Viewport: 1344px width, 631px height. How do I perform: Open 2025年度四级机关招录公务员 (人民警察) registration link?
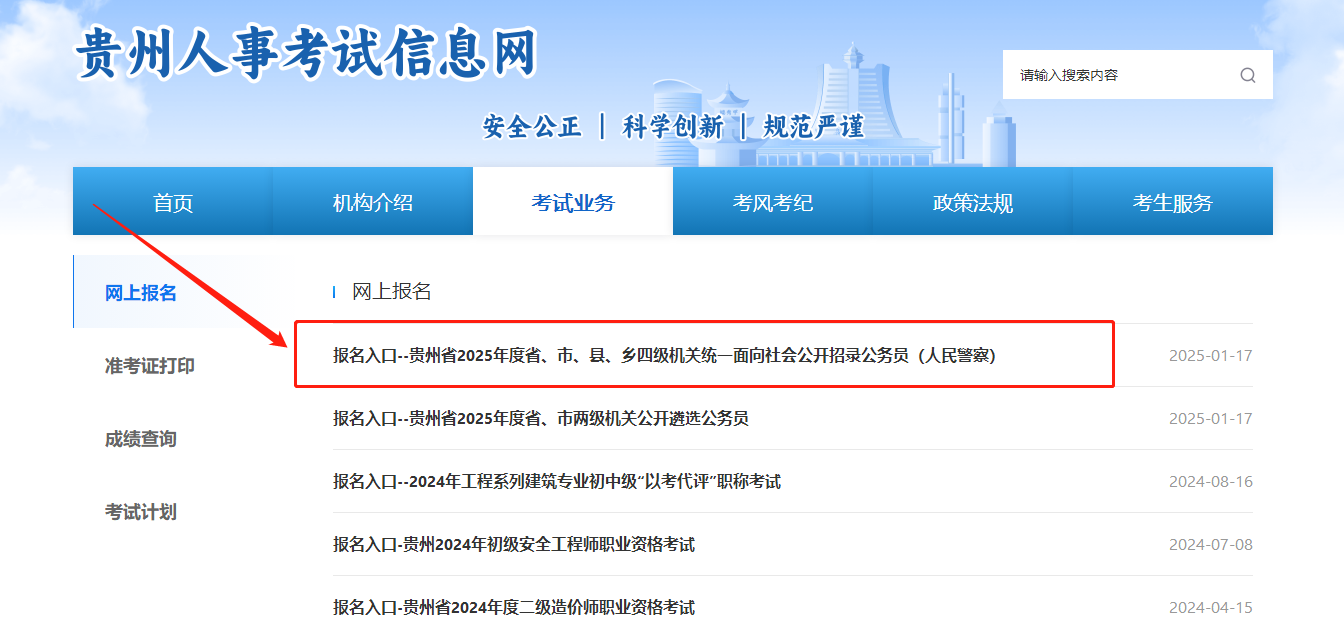[664, 355]
